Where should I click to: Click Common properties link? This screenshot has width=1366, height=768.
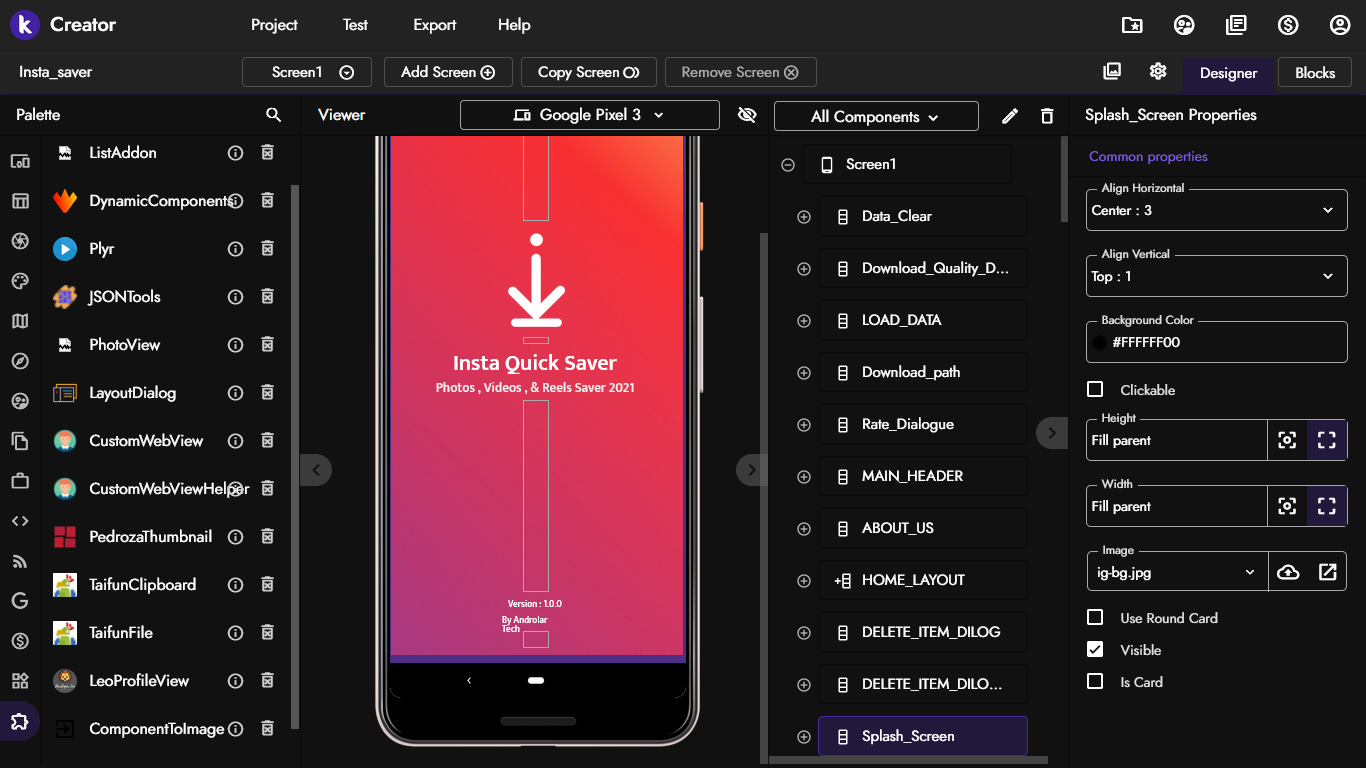coord(1148,156)
